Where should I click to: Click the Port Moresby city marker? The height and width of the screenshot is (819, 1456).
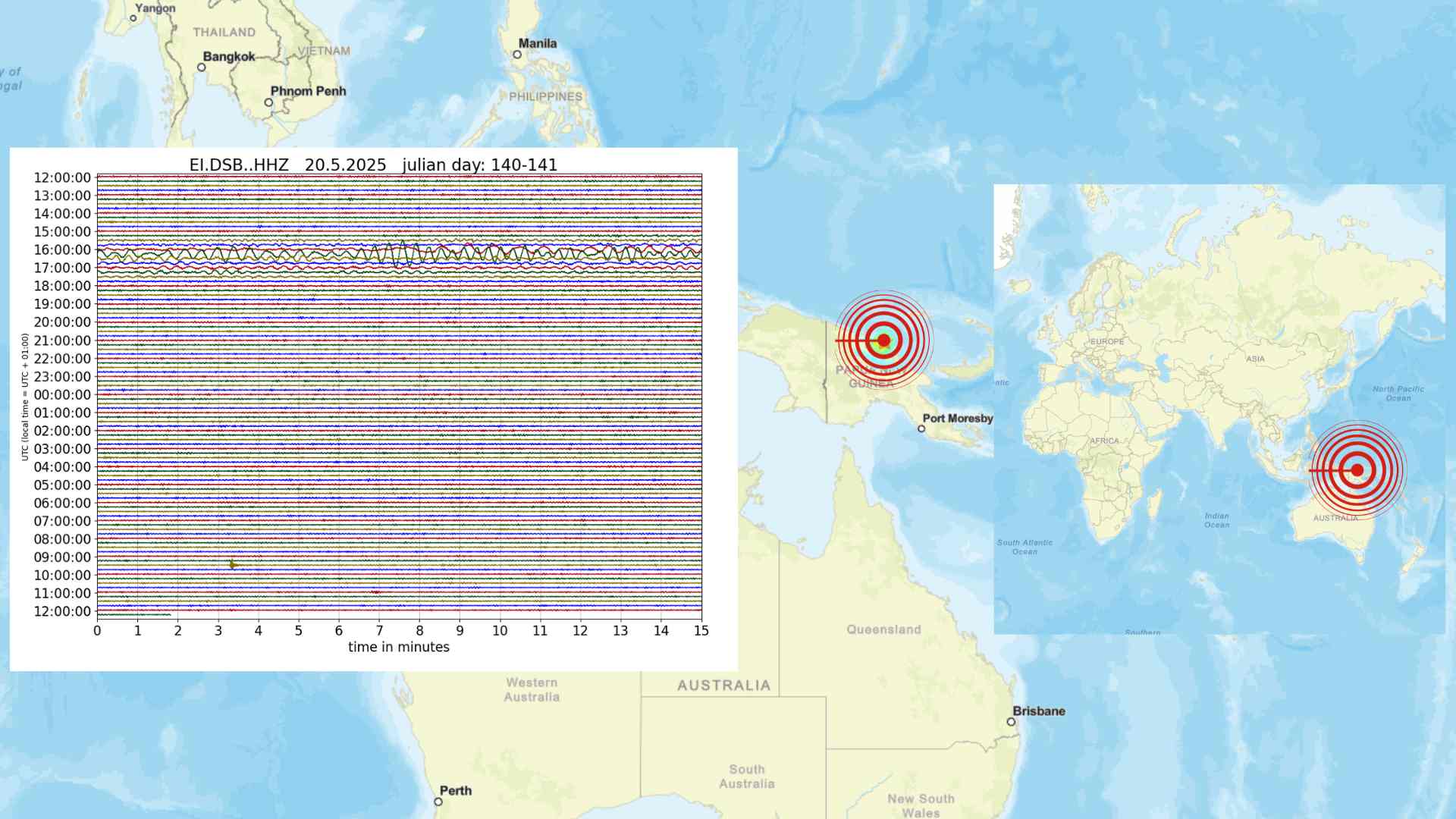pos(921,428)
